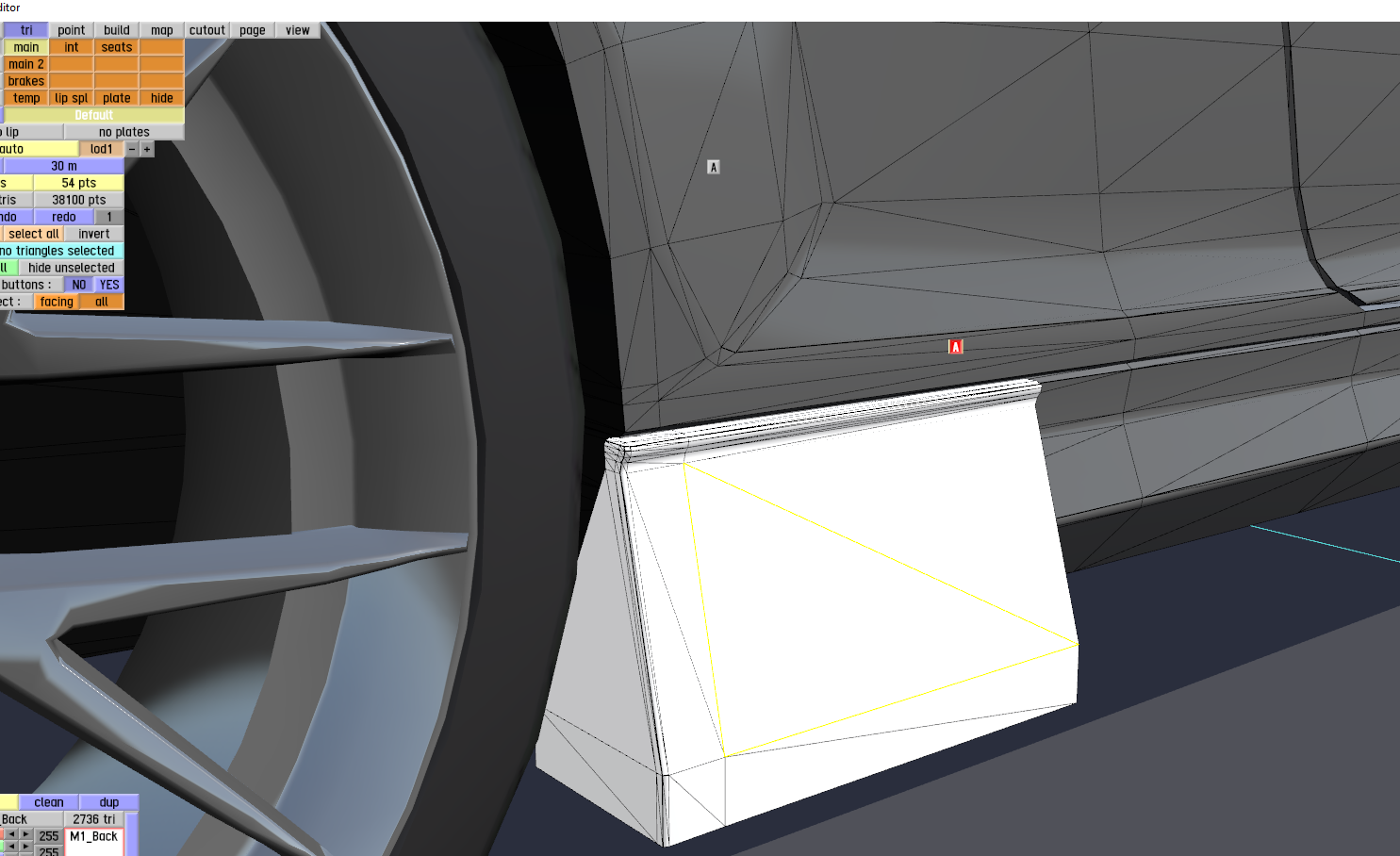Toggle the hide layer button
Screen dimensions: 1400x856
(x=162, y=98)
